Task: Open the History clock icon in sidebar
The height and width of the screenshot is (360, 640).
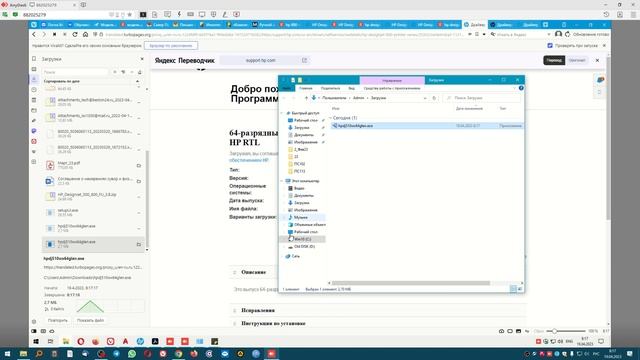Action: (x=34, y=89)
